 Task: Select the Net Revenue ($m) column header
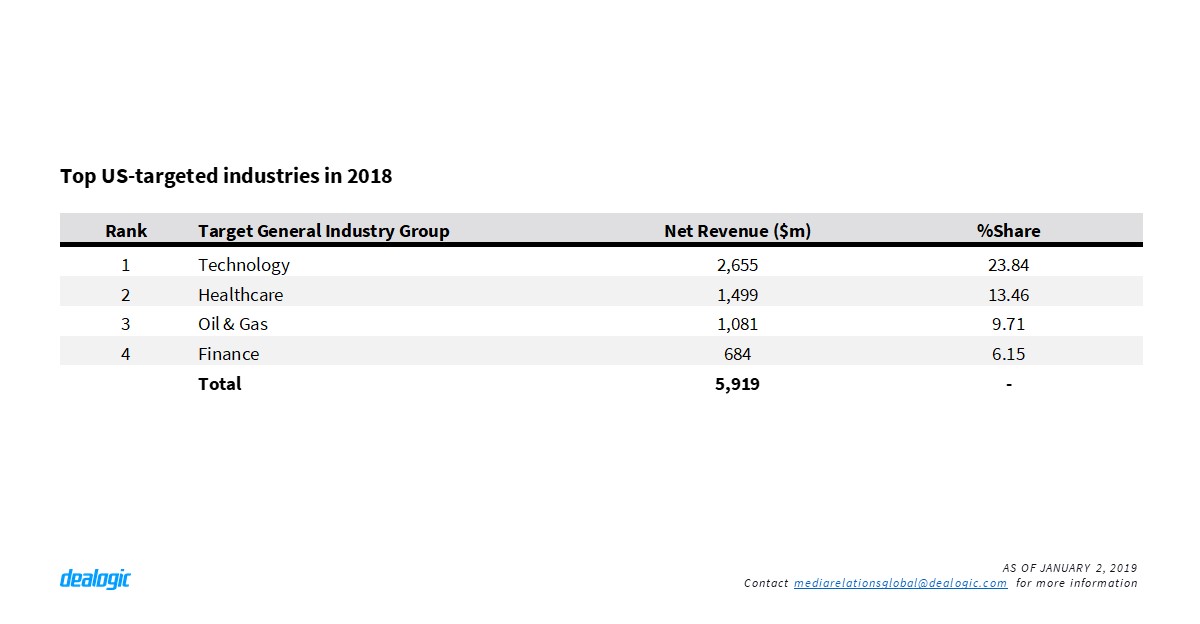737,231
